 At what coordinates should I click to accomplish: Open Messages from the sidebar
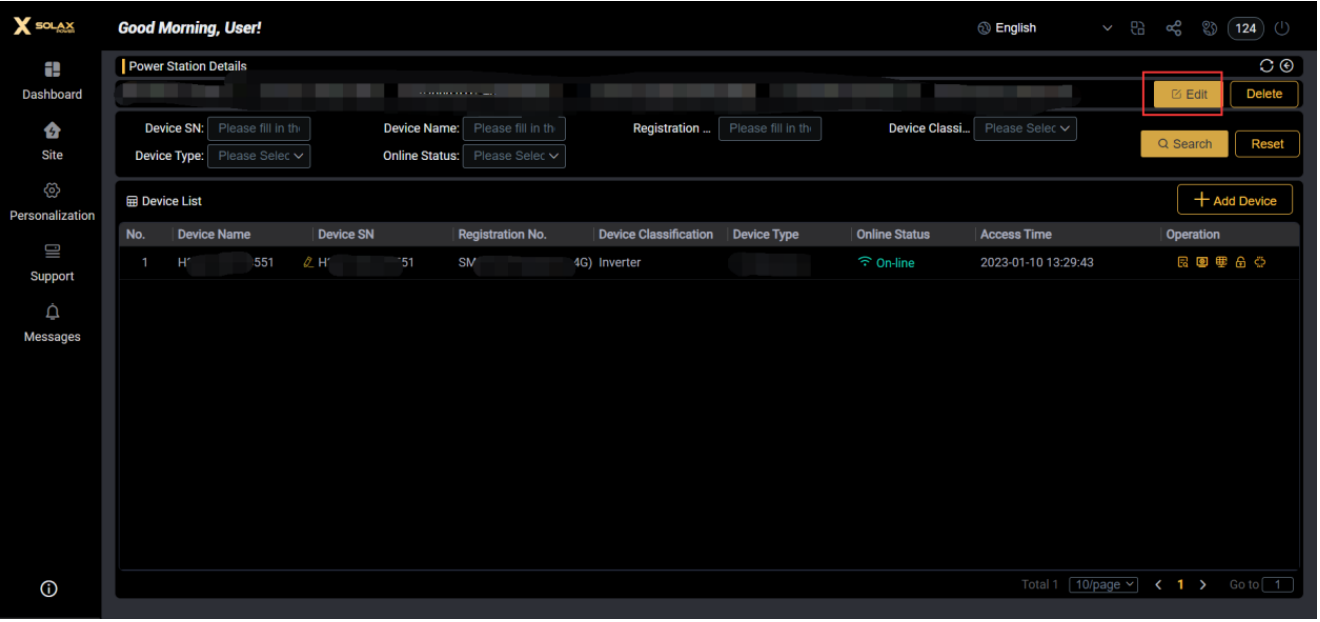point(52,324)
